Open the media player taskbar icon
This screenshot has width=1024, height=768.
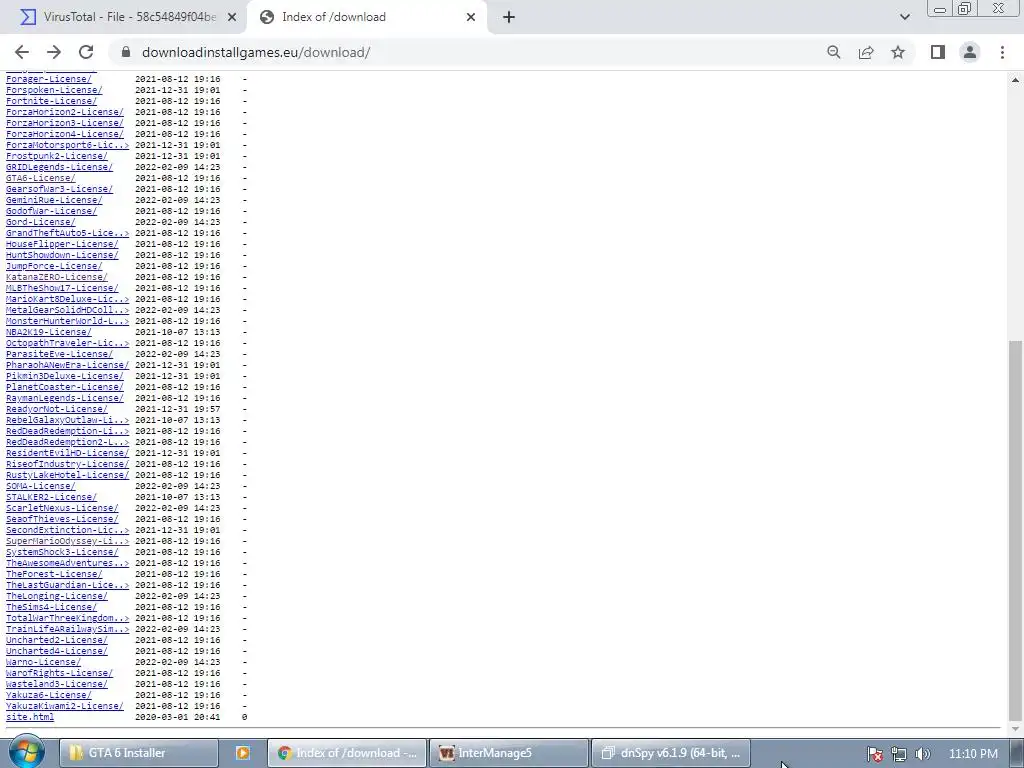point(242,753)
